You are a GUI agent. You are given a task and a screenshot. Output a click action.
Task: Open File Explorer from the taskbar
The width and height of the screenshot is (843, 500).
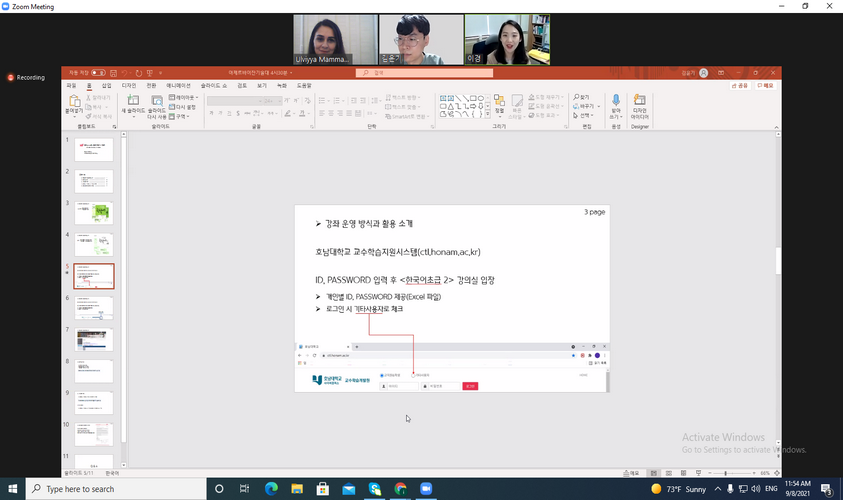pyautogui.click(x=297, y=489)
